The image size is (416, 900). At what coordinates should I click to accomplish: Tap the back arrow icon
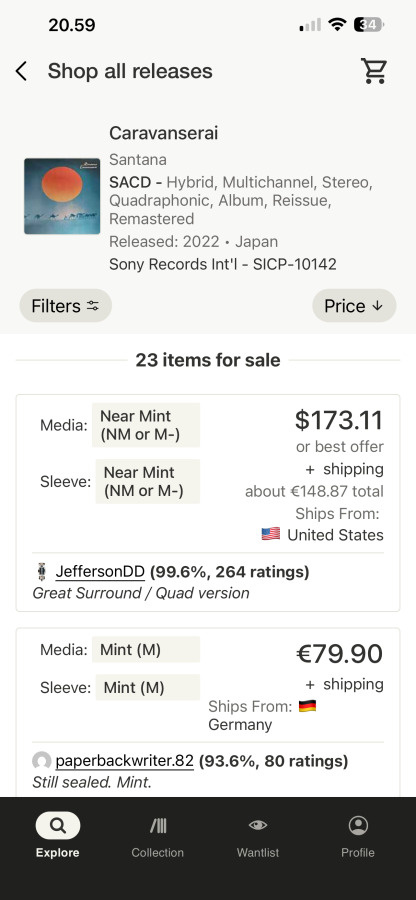pyautogui.click(x=21, y=72)
